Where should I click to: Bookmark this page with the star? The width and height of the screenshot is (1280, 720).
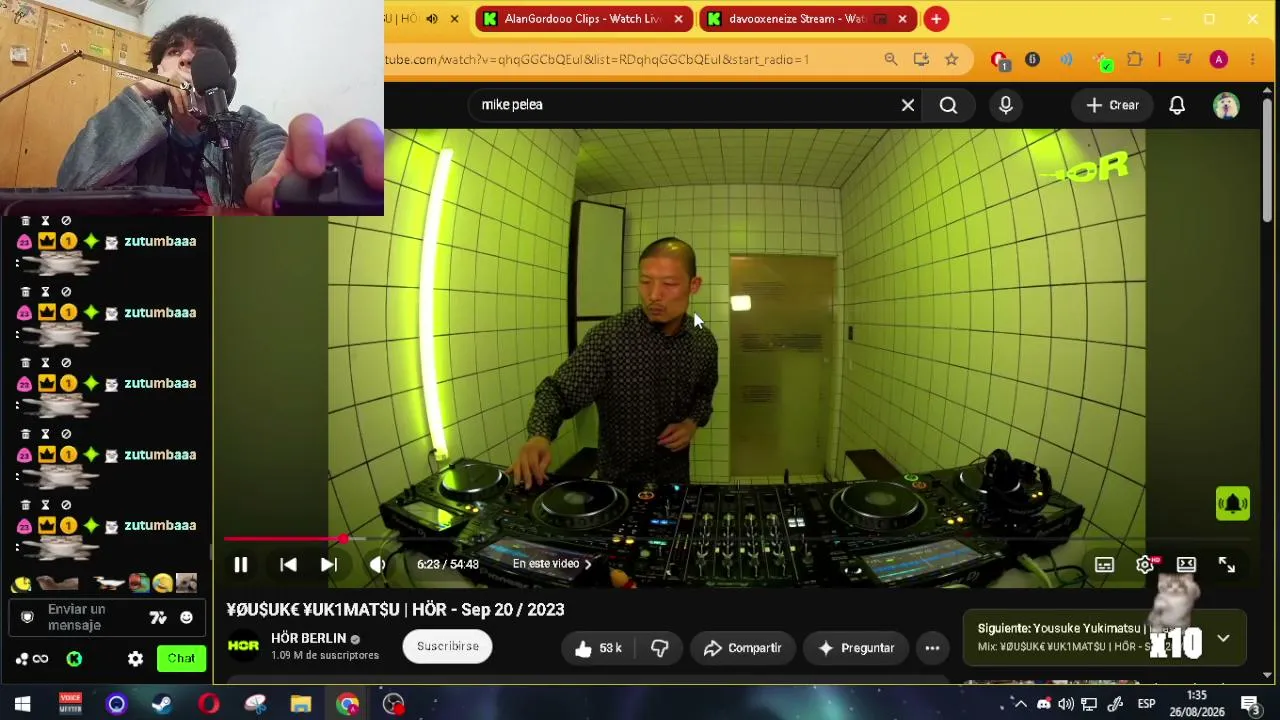[952, 60]
